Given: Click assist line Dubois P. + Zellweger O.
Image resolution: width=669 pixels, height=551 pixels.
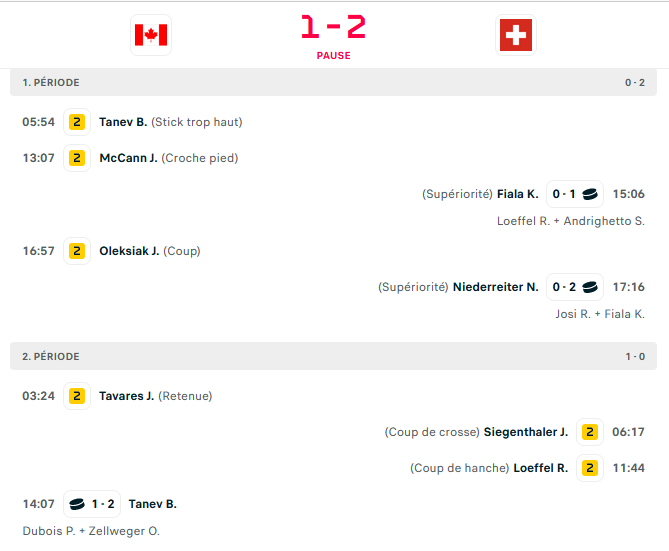Looking at the screenshot, I should tap(91, 531).
